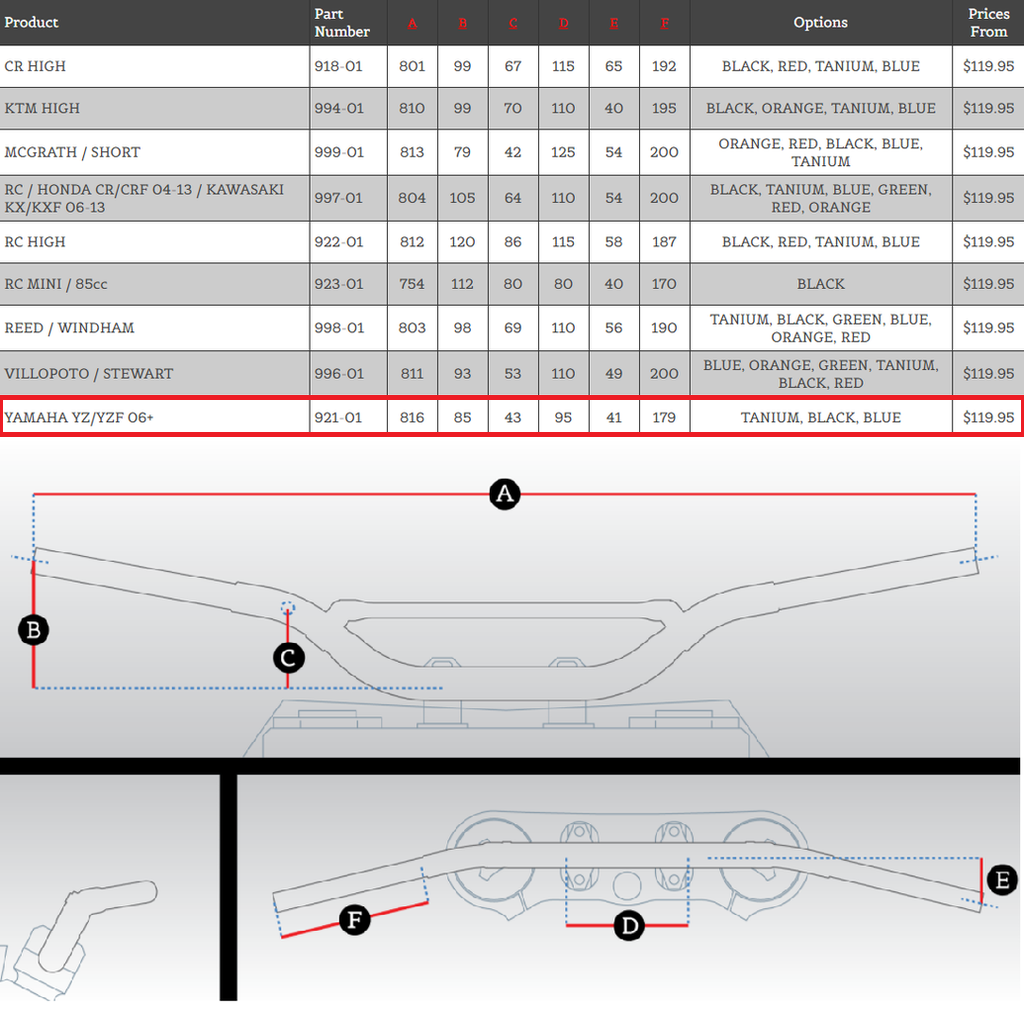Click the black circle A marker in diagram
Screen dimensions: 1024x1013
coord(505,494)
